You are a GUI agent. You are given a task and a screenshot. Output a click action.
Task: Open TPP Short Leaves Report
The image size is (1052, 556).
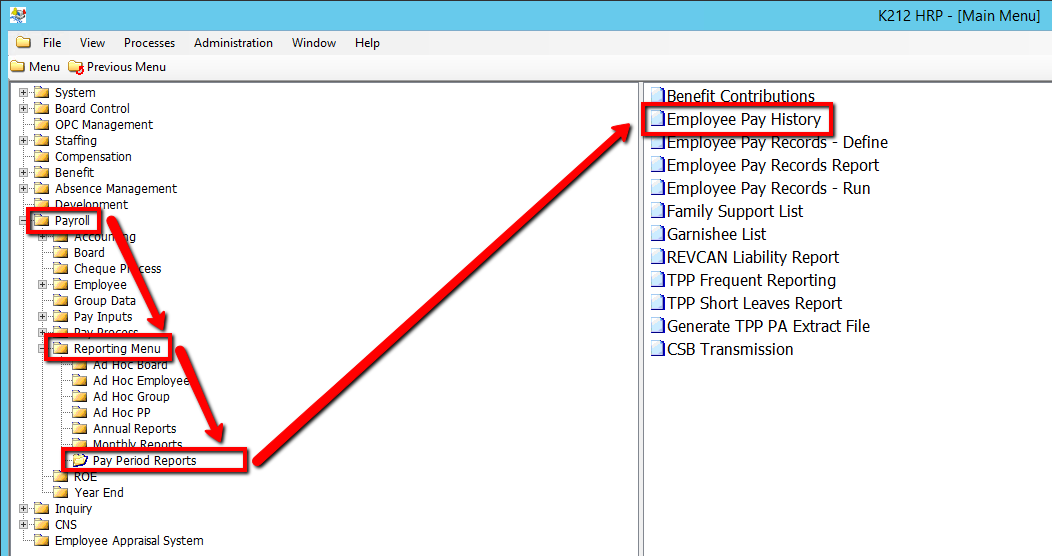click(754, 303)
